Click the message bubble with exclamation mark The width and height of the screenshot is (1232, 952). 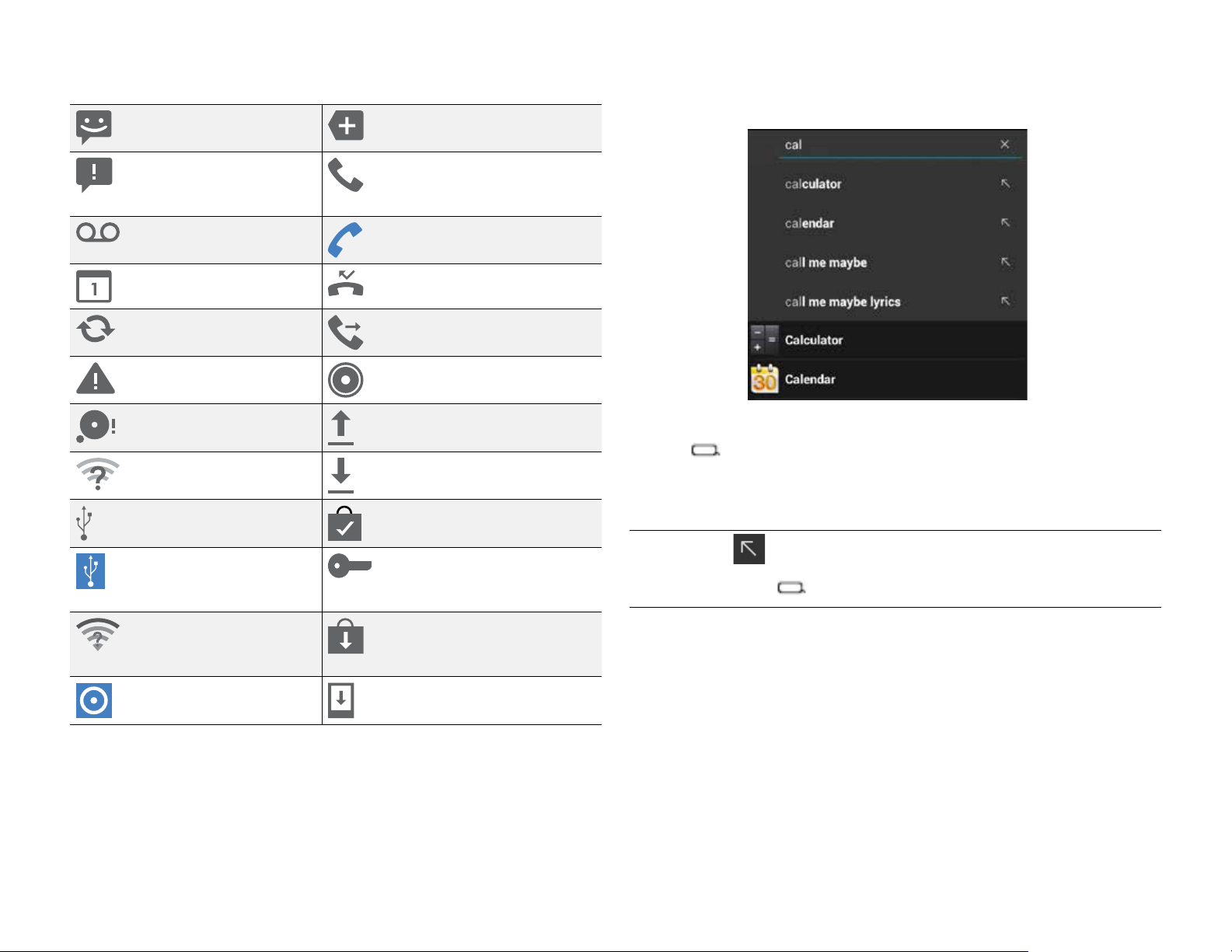coord(94,175)
